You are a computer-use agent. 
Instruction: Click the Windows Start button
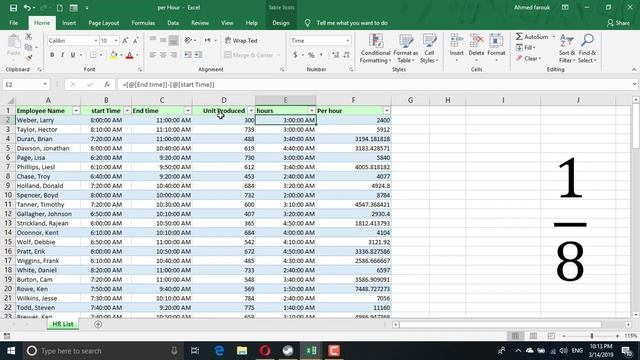(x=11, y=351)
